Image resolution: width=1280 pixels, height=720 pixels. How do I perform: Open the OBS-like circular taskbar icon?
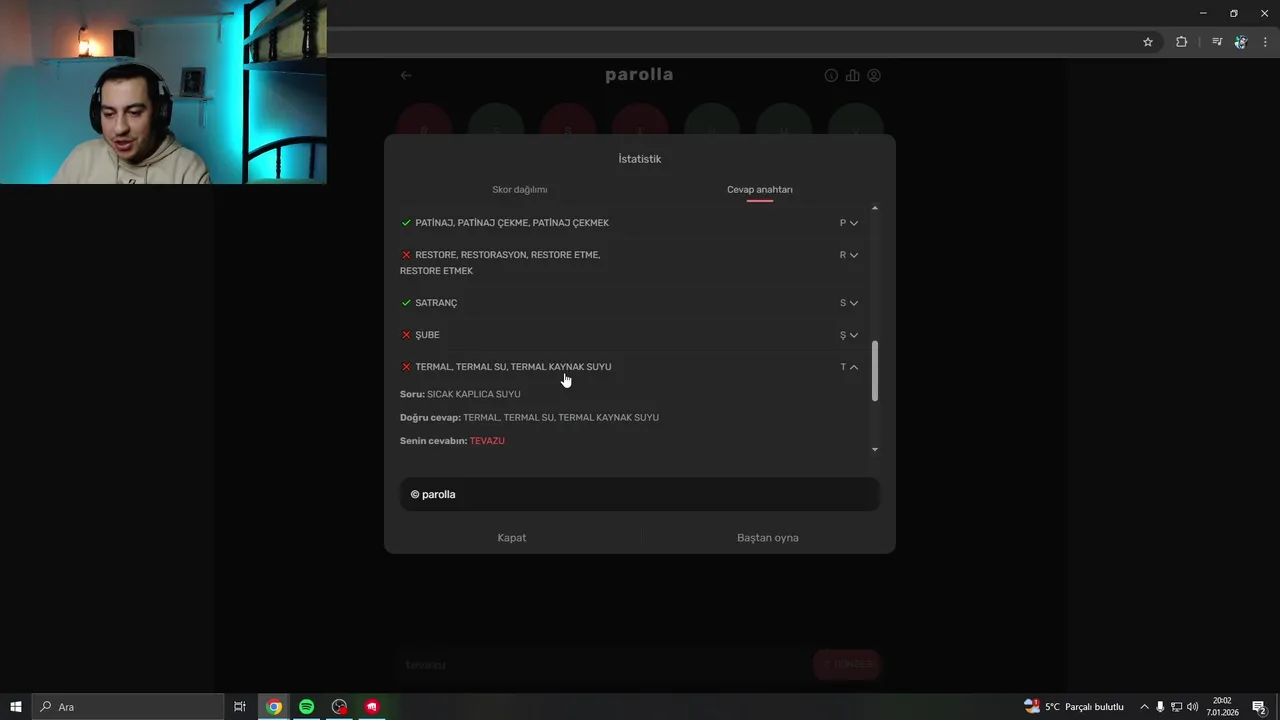339,707
